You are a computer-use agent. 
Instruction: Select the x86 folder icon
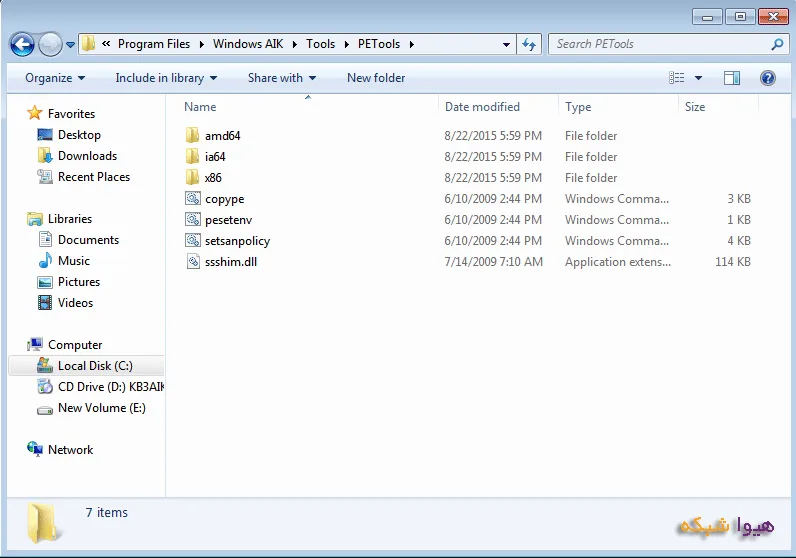(x=192, y=178)
